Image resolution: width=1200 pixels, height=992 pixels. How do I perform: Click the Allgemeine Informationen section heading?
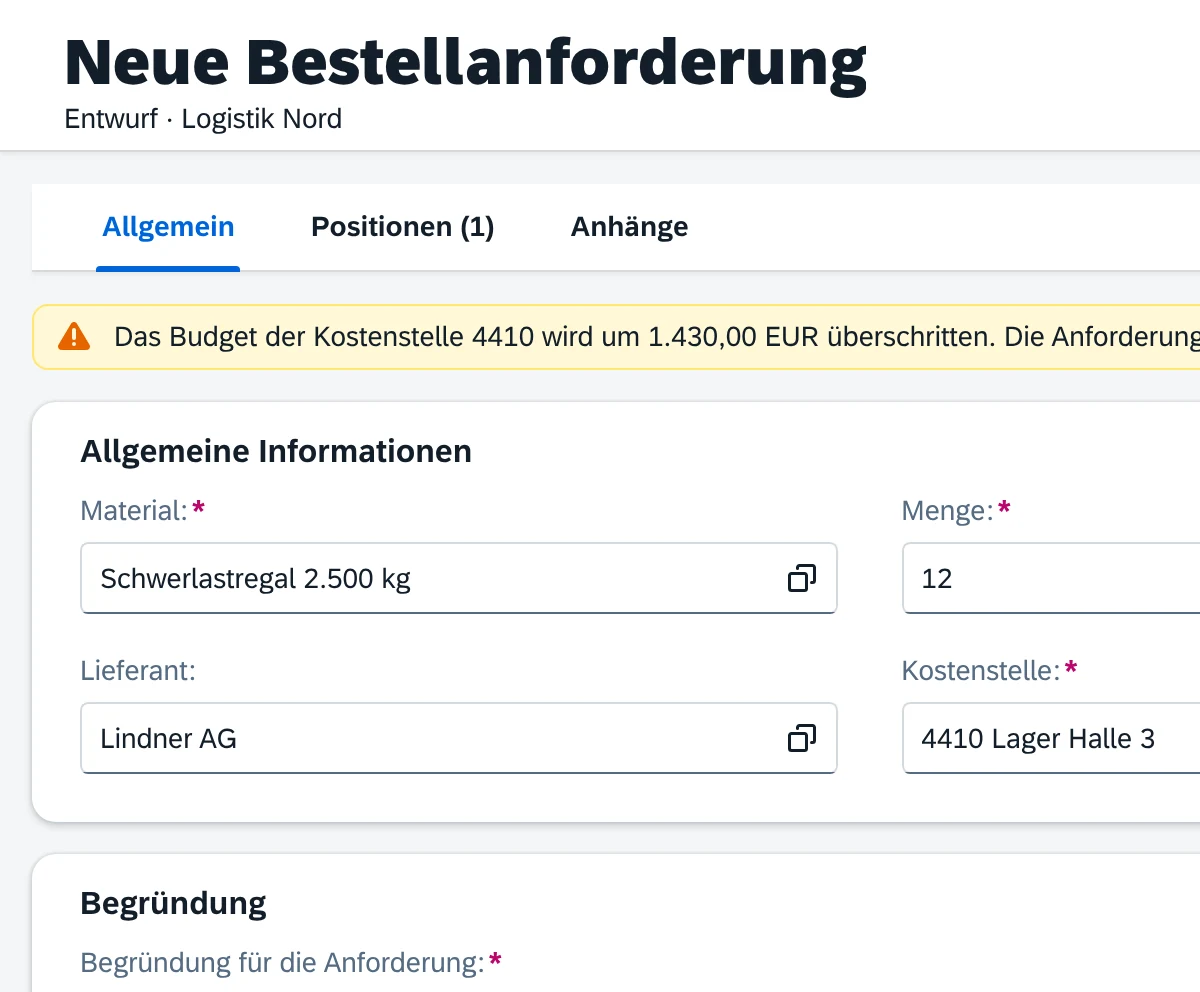point(276,451)
